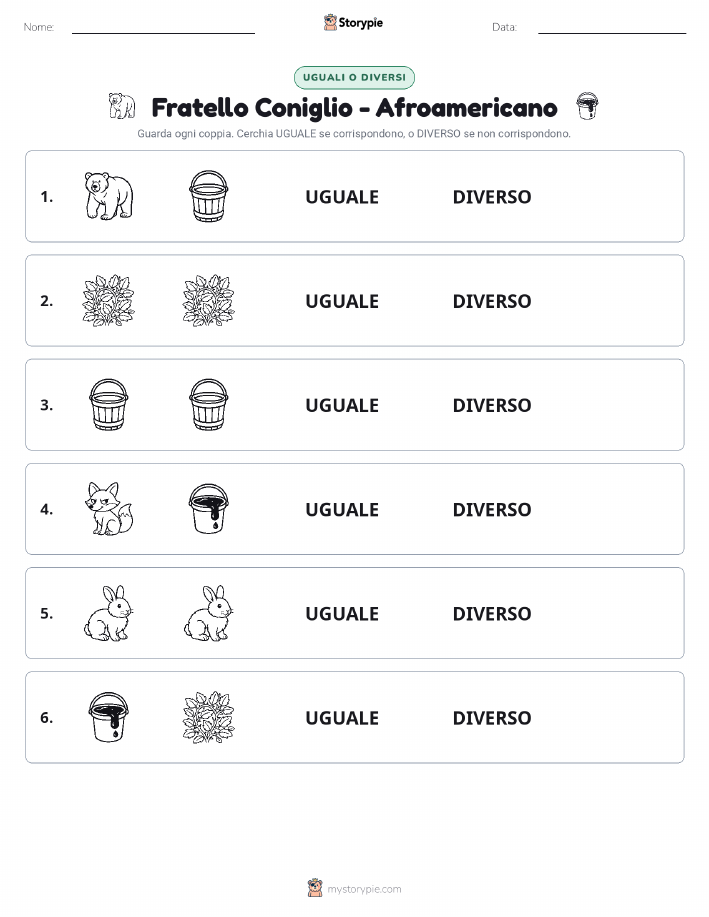Select the left bush in row 2
709x917 pixels.
[109, 300]
